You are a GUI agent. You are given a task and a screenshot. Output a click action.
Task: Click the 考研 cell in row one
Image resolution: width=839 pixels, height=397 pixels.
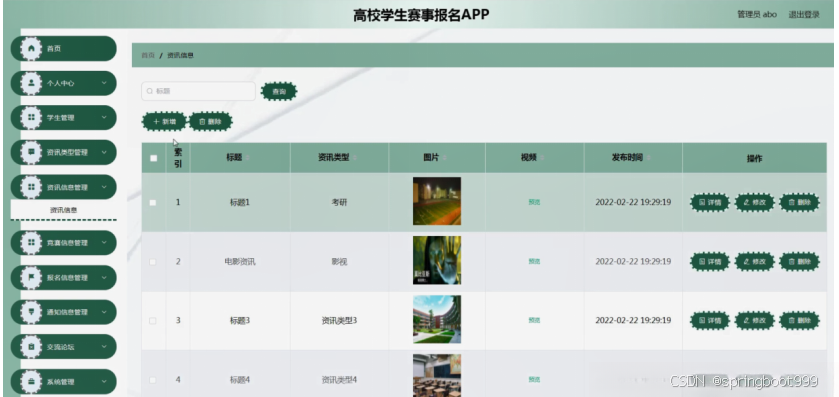[x=339, y=203]
